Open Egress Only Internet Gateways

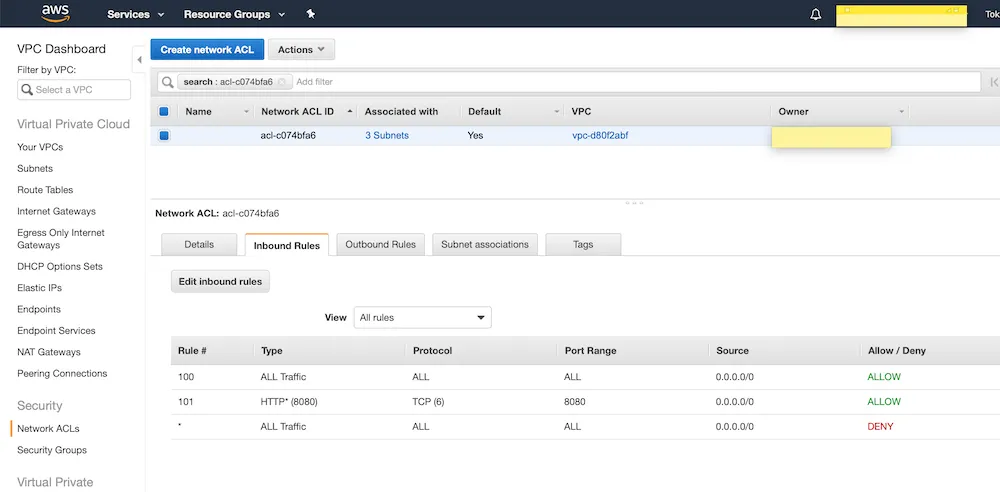(61, 239)
